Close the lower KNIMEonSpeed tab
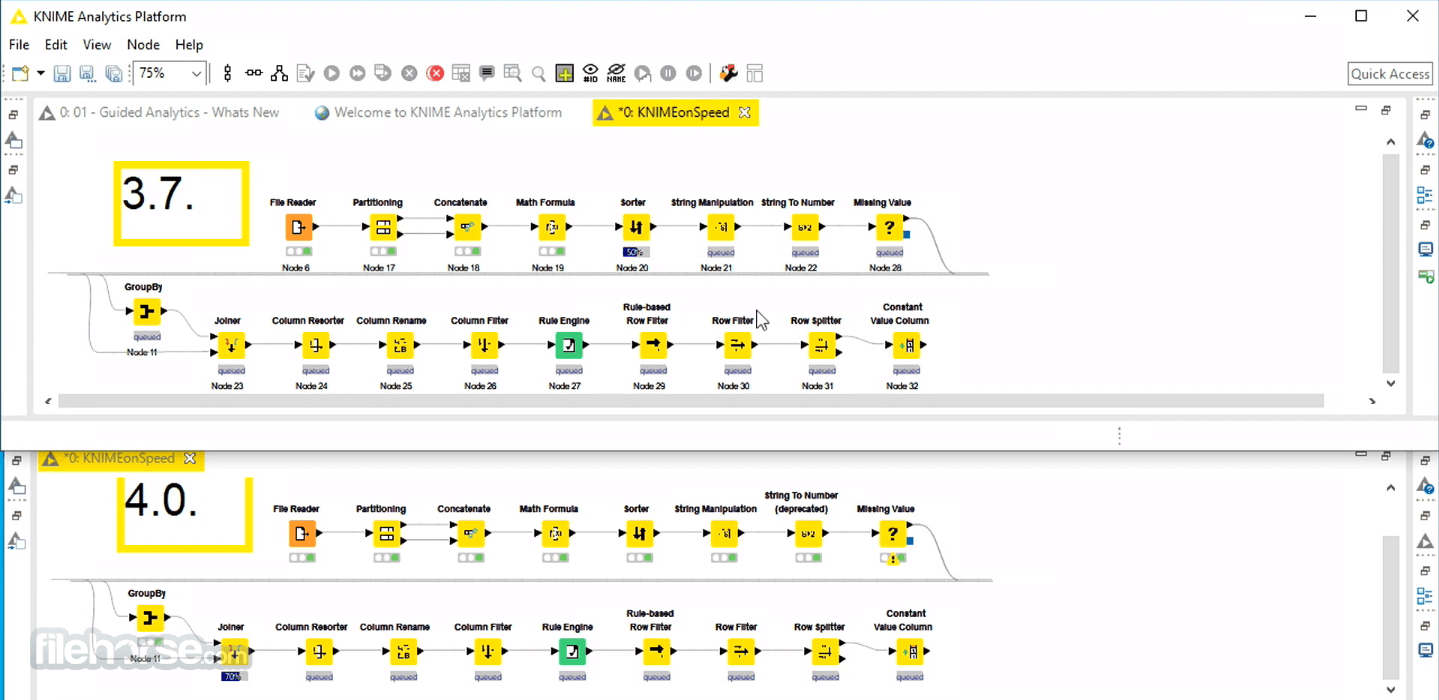1439x700 pixels. tap(190, 458)
